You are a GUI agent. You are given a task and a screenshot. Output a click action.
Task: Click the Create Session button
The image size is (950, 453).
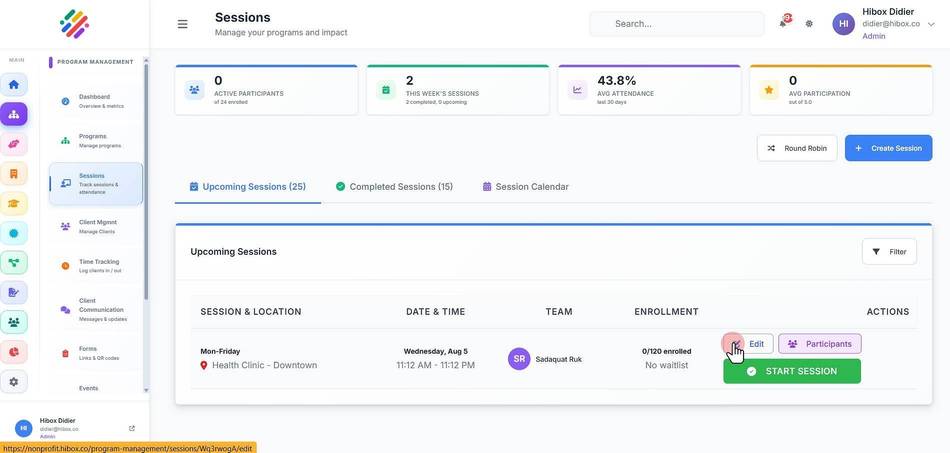click(888, 148)
